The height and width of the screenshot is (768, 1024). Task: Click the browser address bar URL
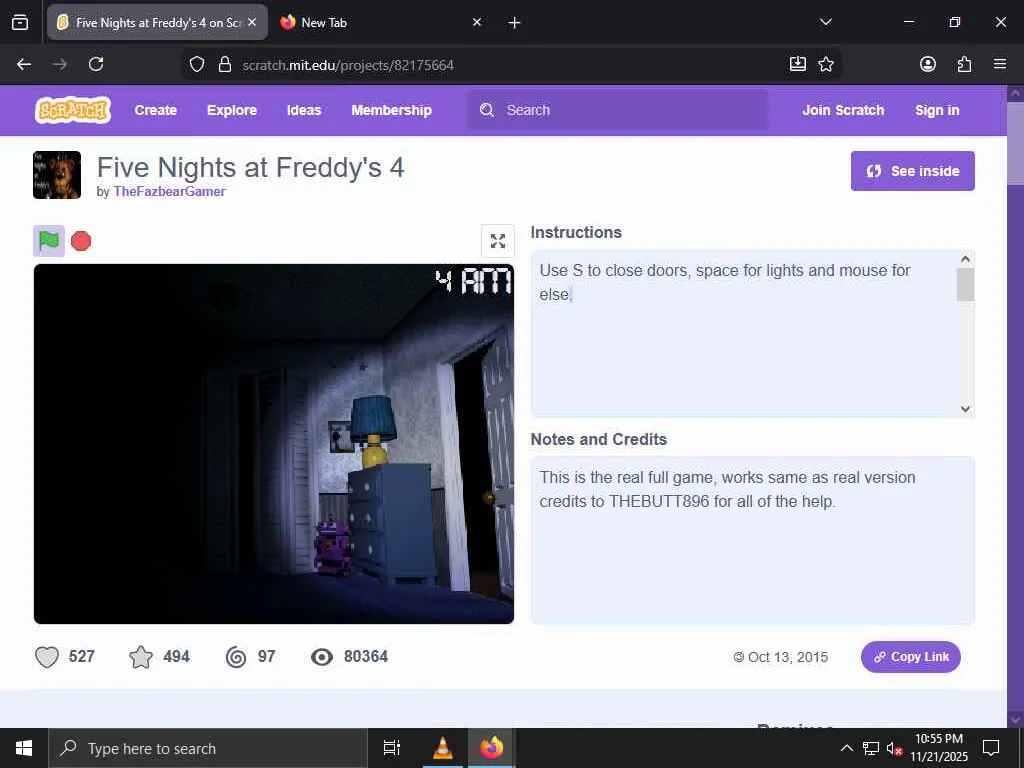(347, 65)
